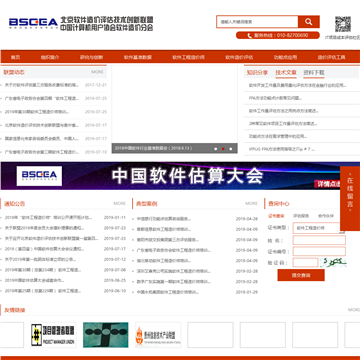Viewport: 360px width, 360px height.
Task: Switch to 资料下载 tab
Action: click(314, 72)
